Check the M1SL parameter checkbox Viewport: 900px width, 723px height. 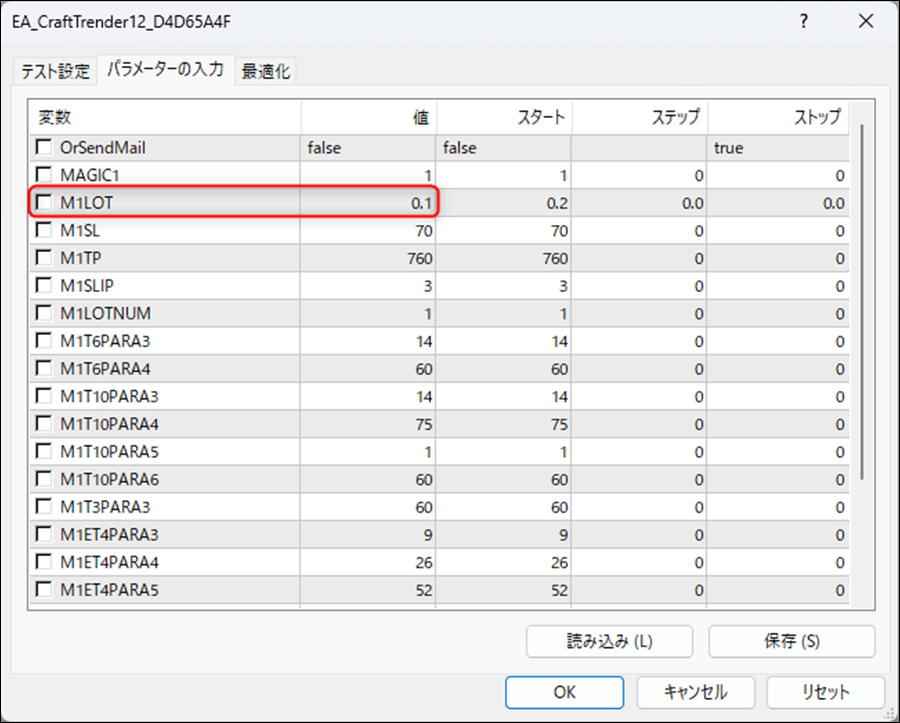pos(44,231)
